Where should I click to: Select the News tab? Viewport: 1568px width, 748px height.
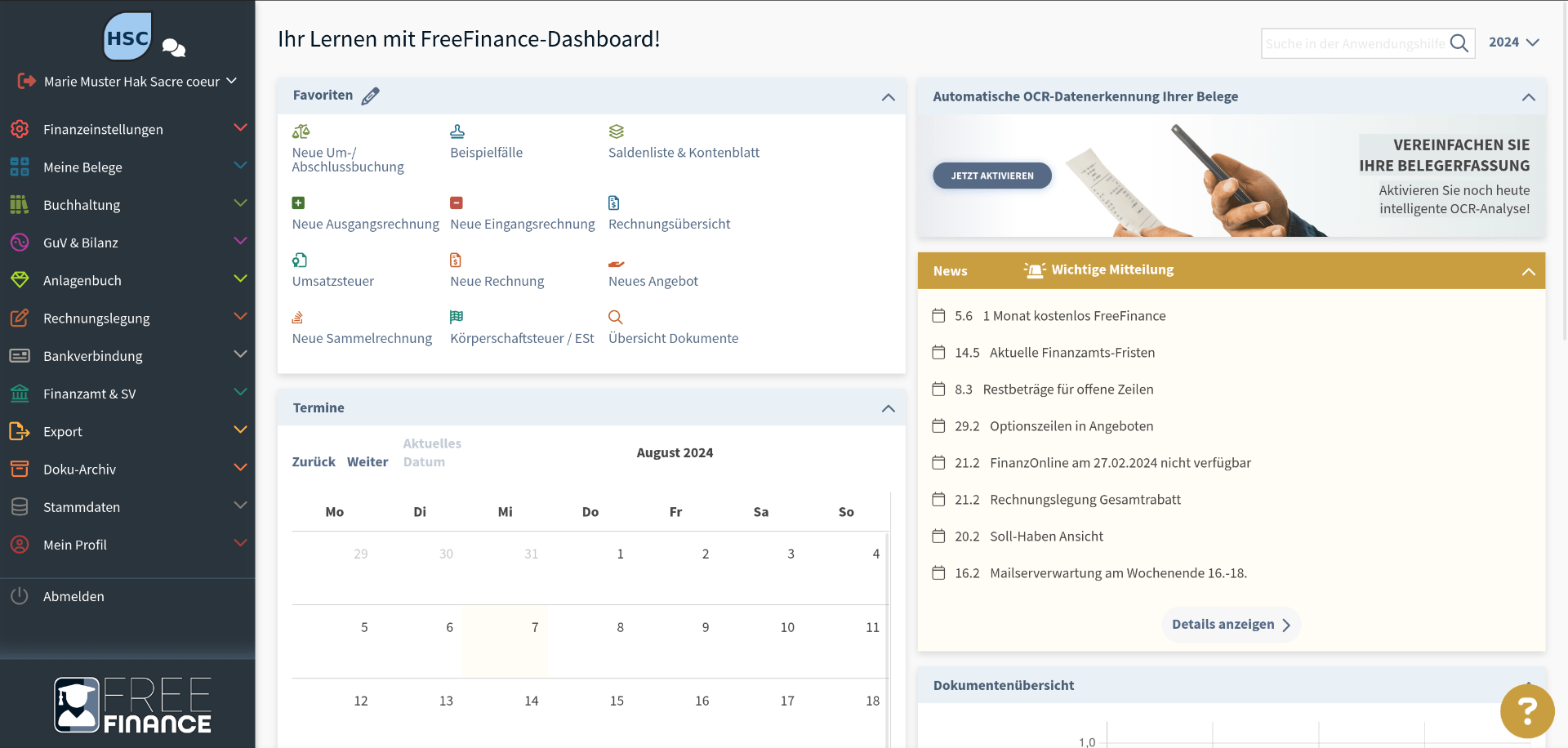(950, 271)
